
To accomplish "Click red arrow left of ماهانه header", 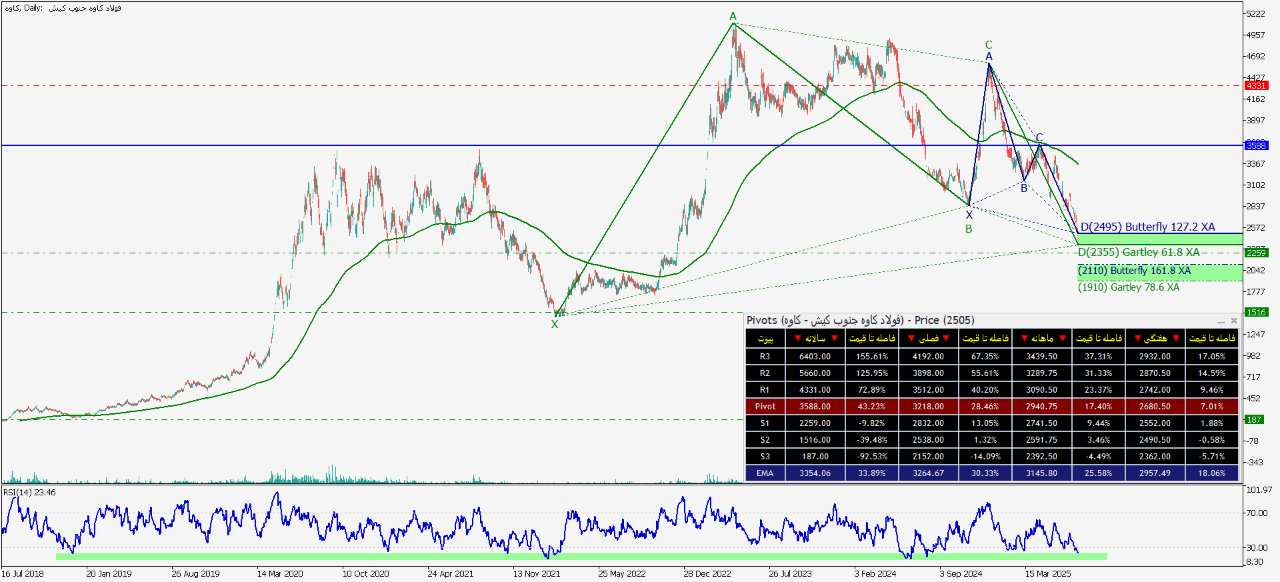I will click(x=1025, y=339).
